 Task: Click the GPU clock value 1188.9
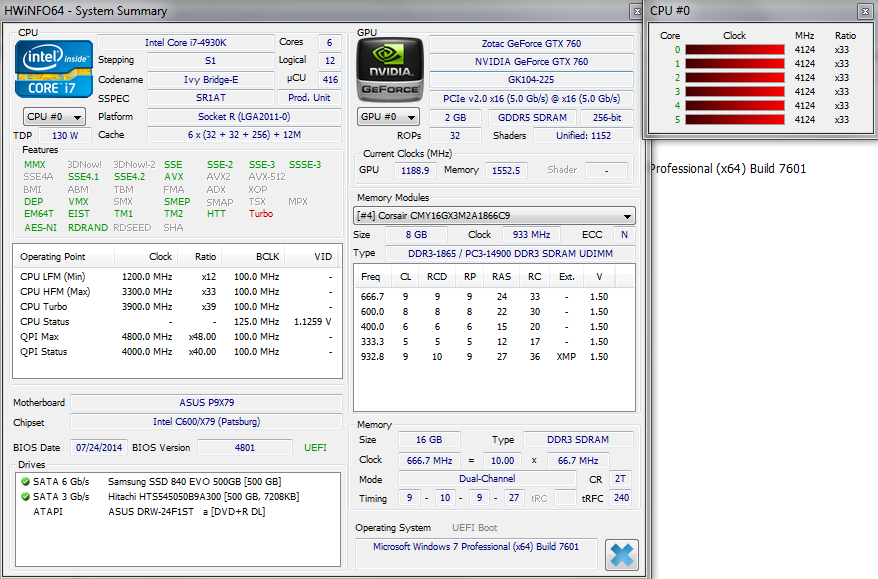click(x=415, y=170)
